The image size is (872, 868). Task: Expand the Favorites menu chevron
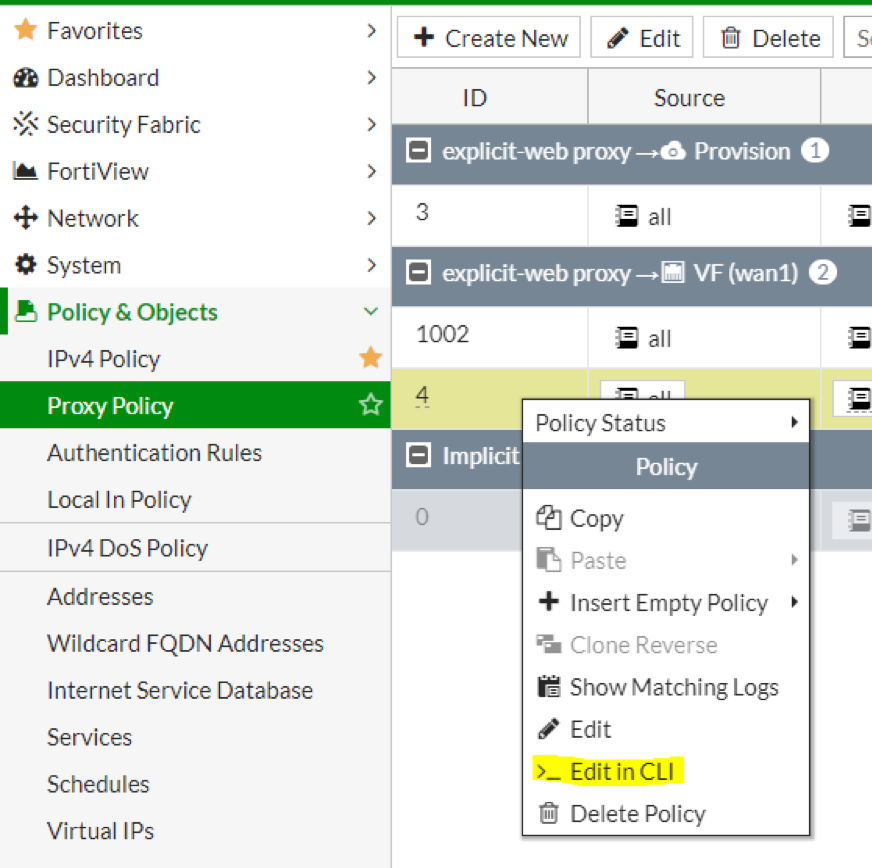[371, 31]
